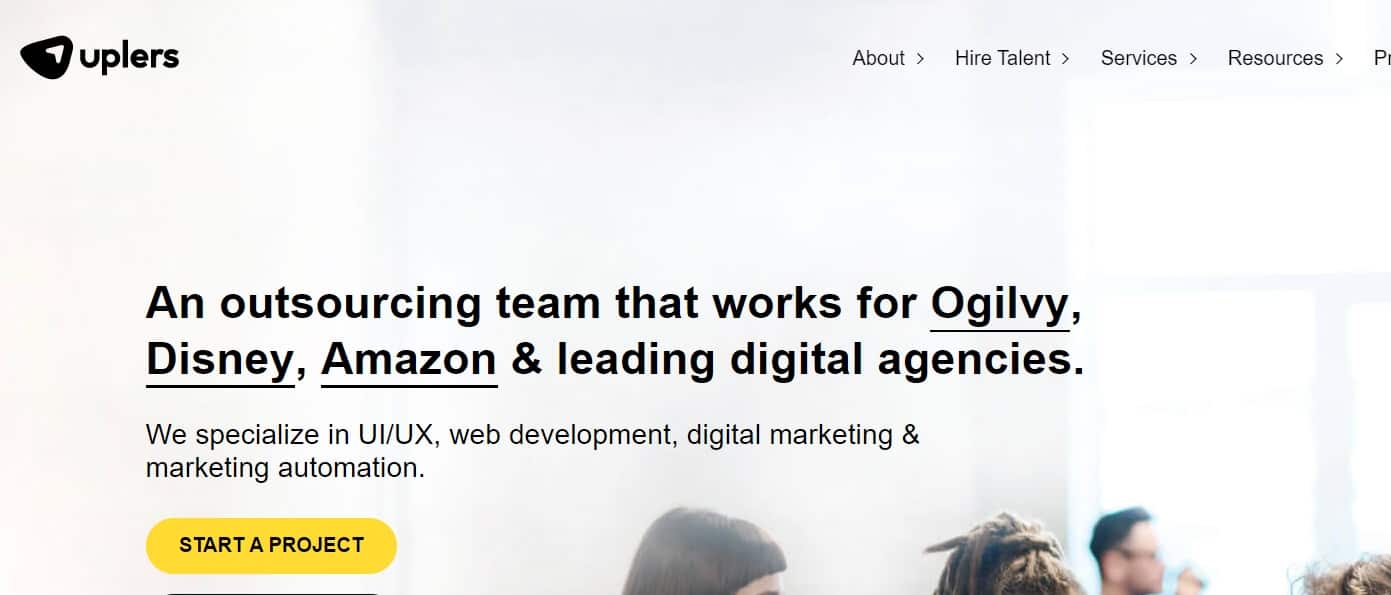The height and width of the screenshot is (595, 1391).
Task: Click the cut-off 'Pr' navigation item
Action: pyautogui.click(x=1382, y=58)
